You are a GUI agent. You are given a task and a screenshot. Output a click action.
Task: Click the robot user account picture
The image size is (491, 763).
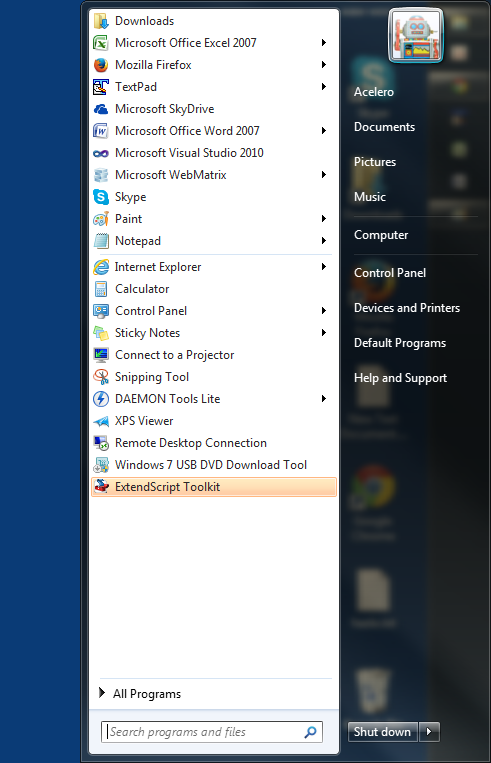tap(416, 36)
